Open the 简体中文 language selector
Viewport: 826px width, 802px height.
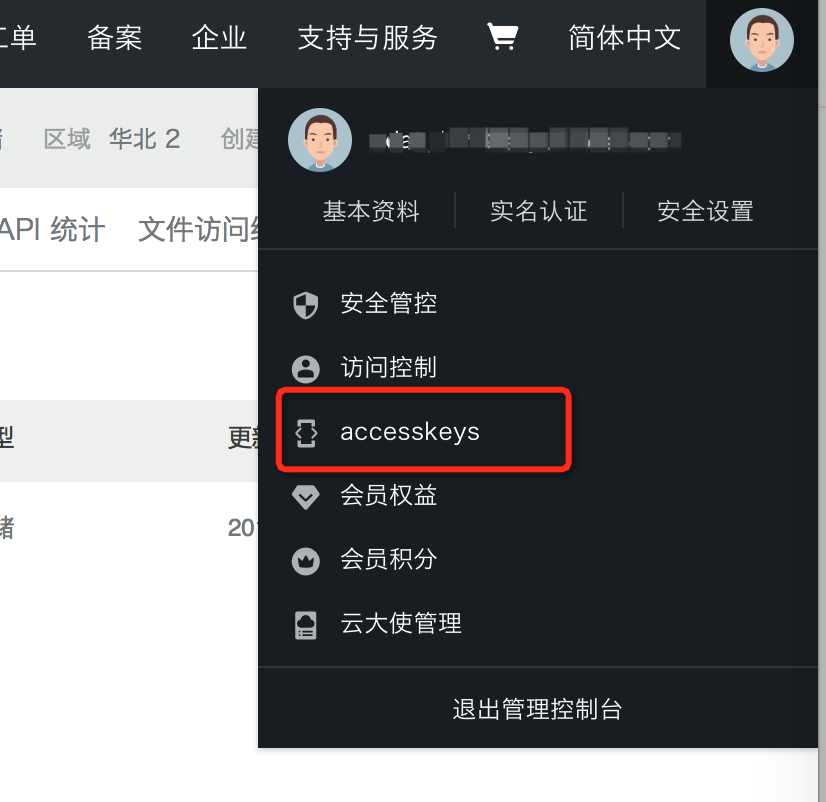625,37
